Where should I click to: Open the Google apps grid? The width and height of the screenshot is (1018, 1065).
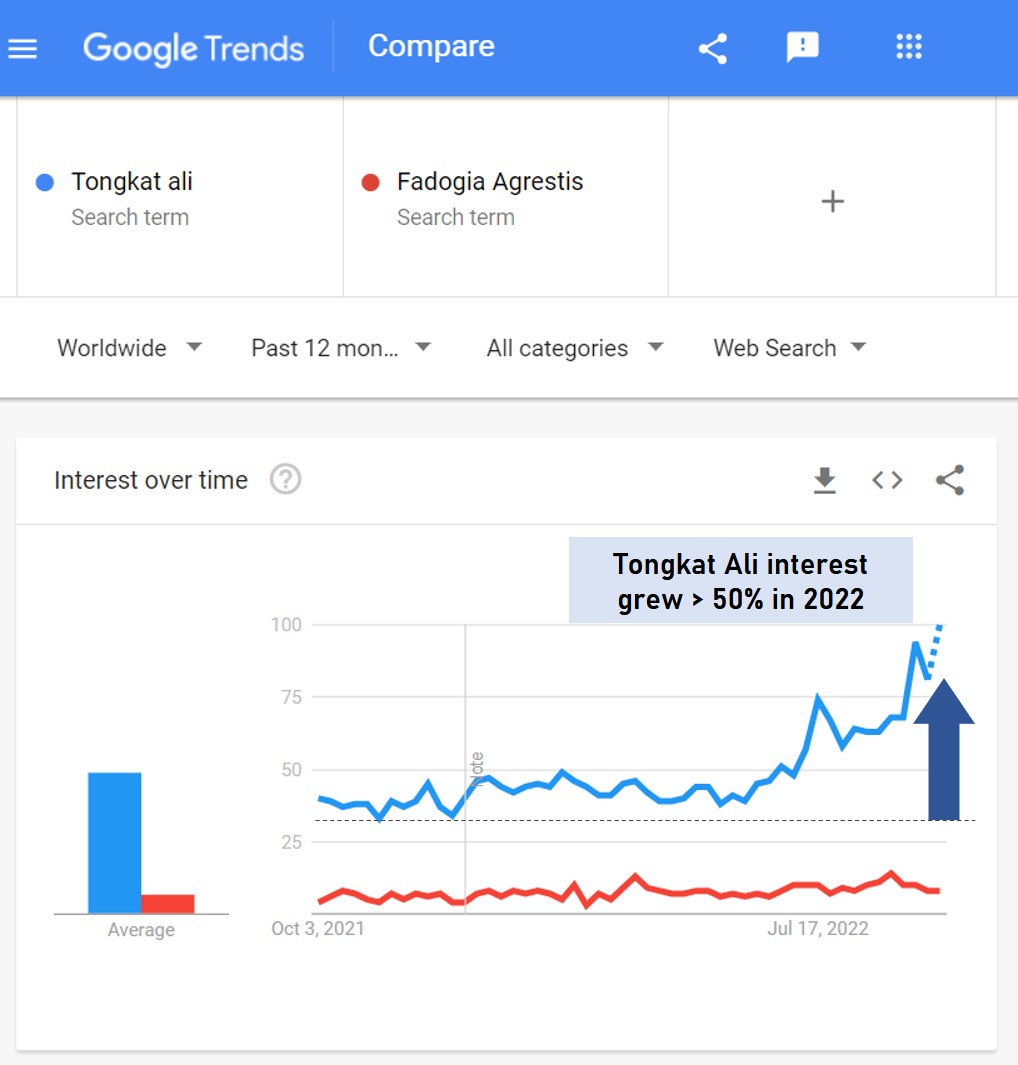[x=909, y=47]
